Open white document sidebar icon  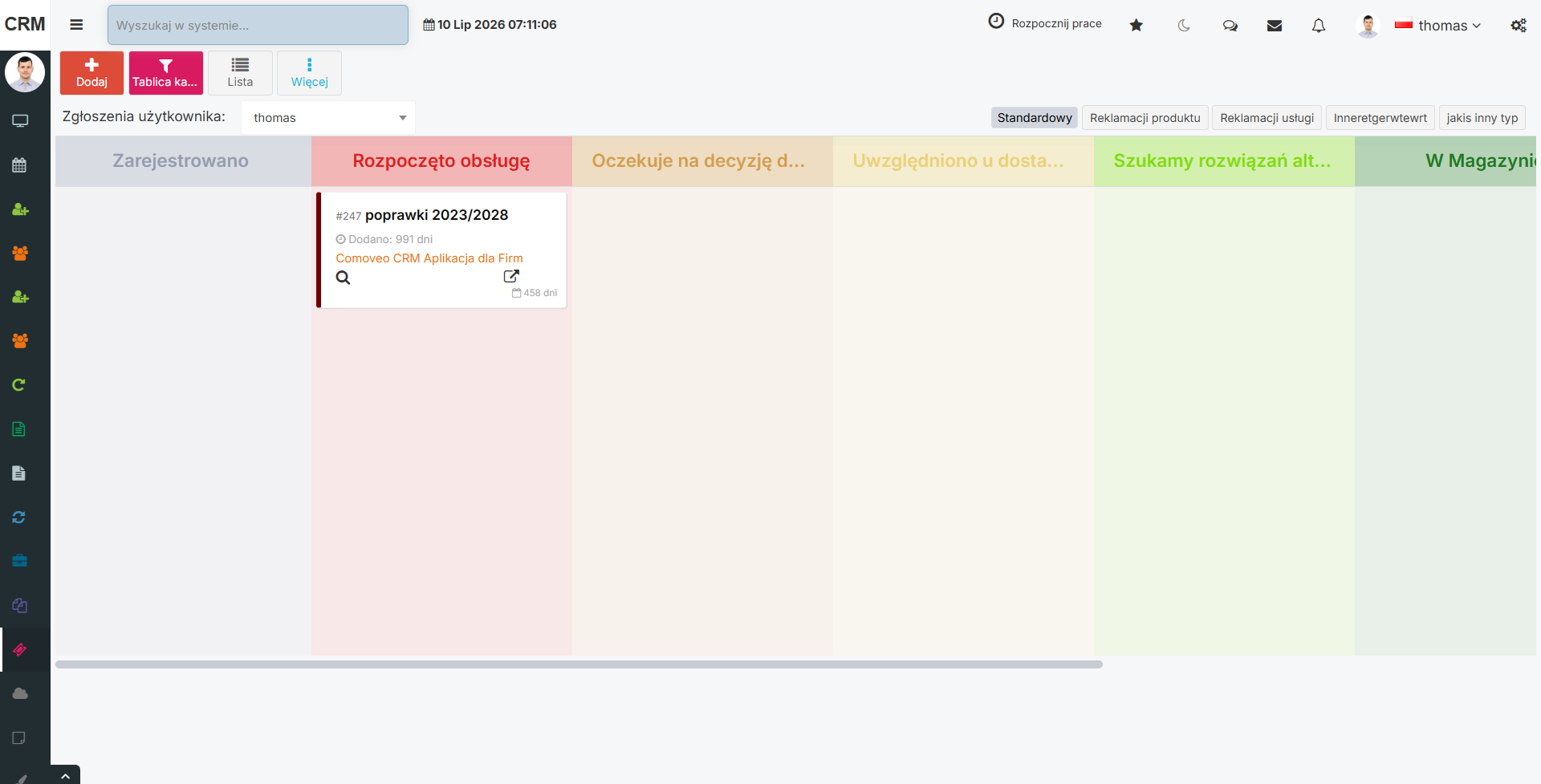(19, 473)
